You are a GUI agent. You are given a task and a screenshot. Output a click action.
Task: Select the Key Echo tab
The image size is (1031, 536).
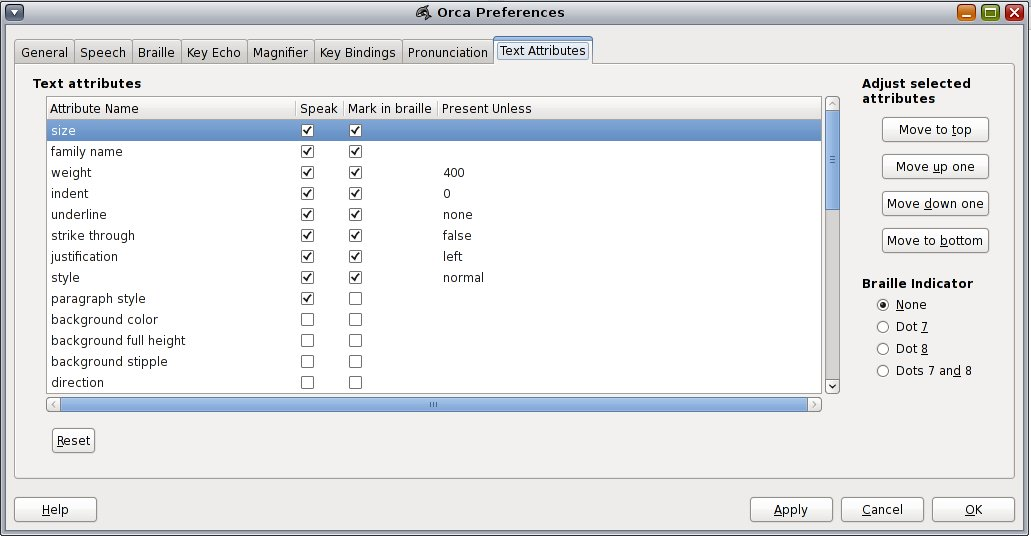pos(214,53)
